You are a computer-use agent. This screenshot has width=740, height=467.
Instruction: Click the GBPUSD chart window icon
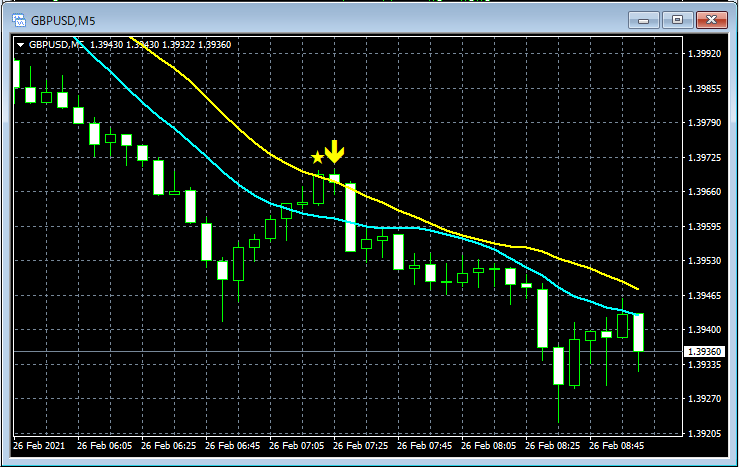click(19, 20)
